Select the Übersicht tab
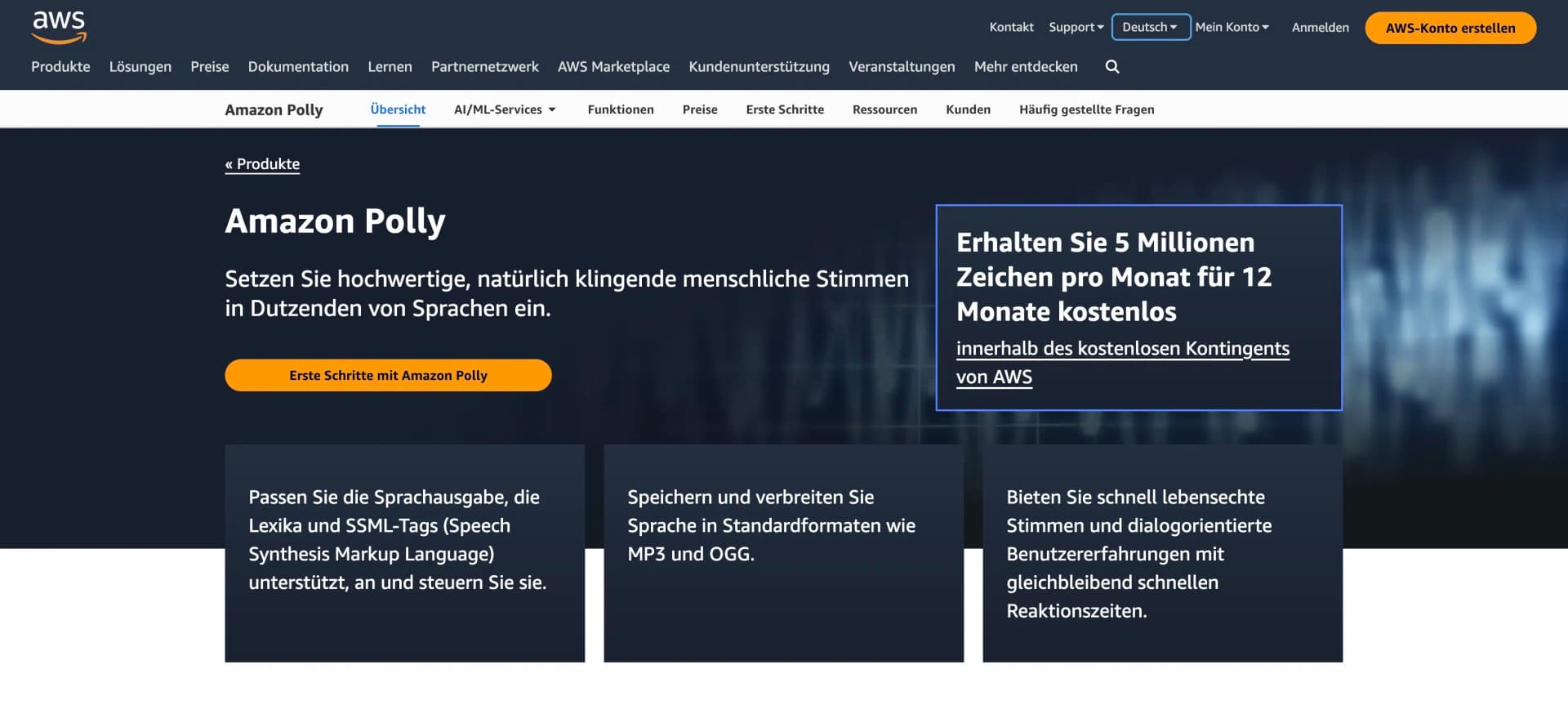Screen dimensions: 1568x705 click(x=398, y=109)
